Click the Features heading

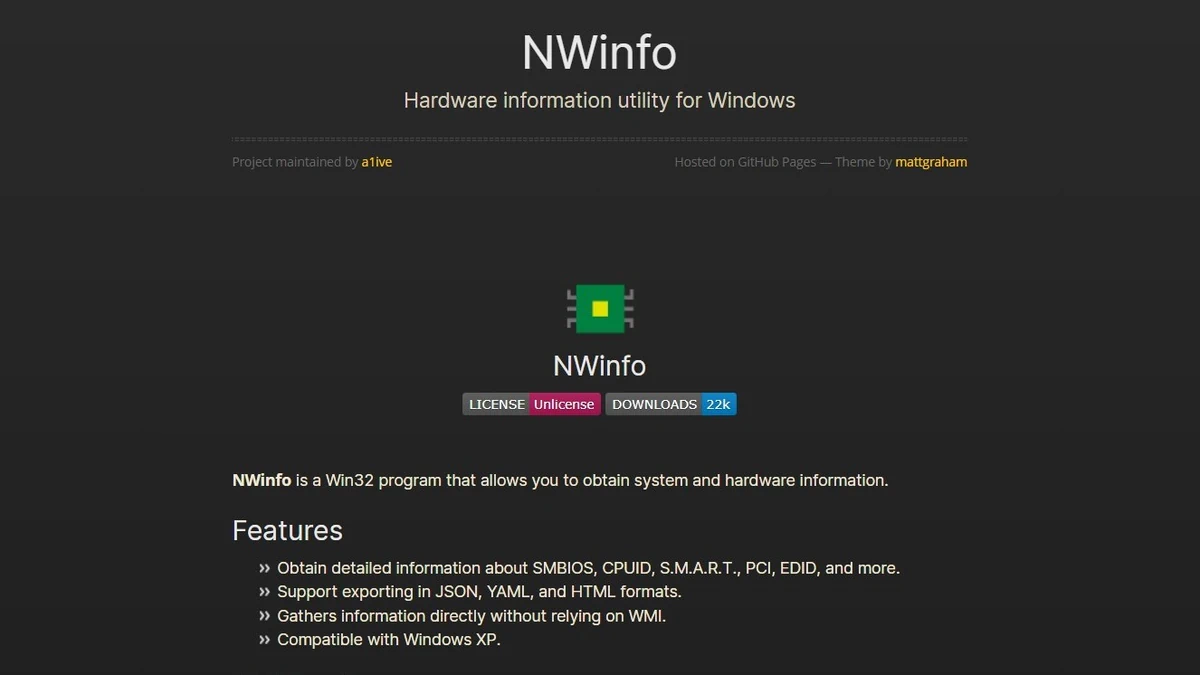(287, 530)
